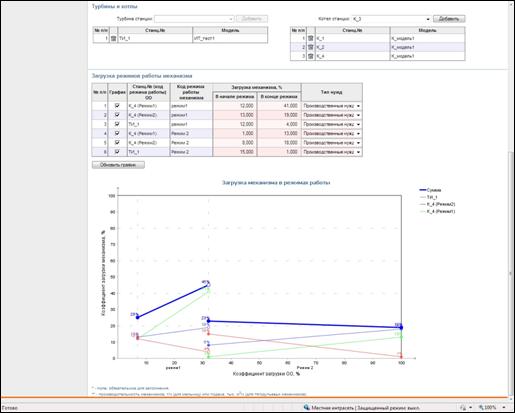
Task: Click Добавить button next to boiler dropdown
Action: [x=449, y=19]
